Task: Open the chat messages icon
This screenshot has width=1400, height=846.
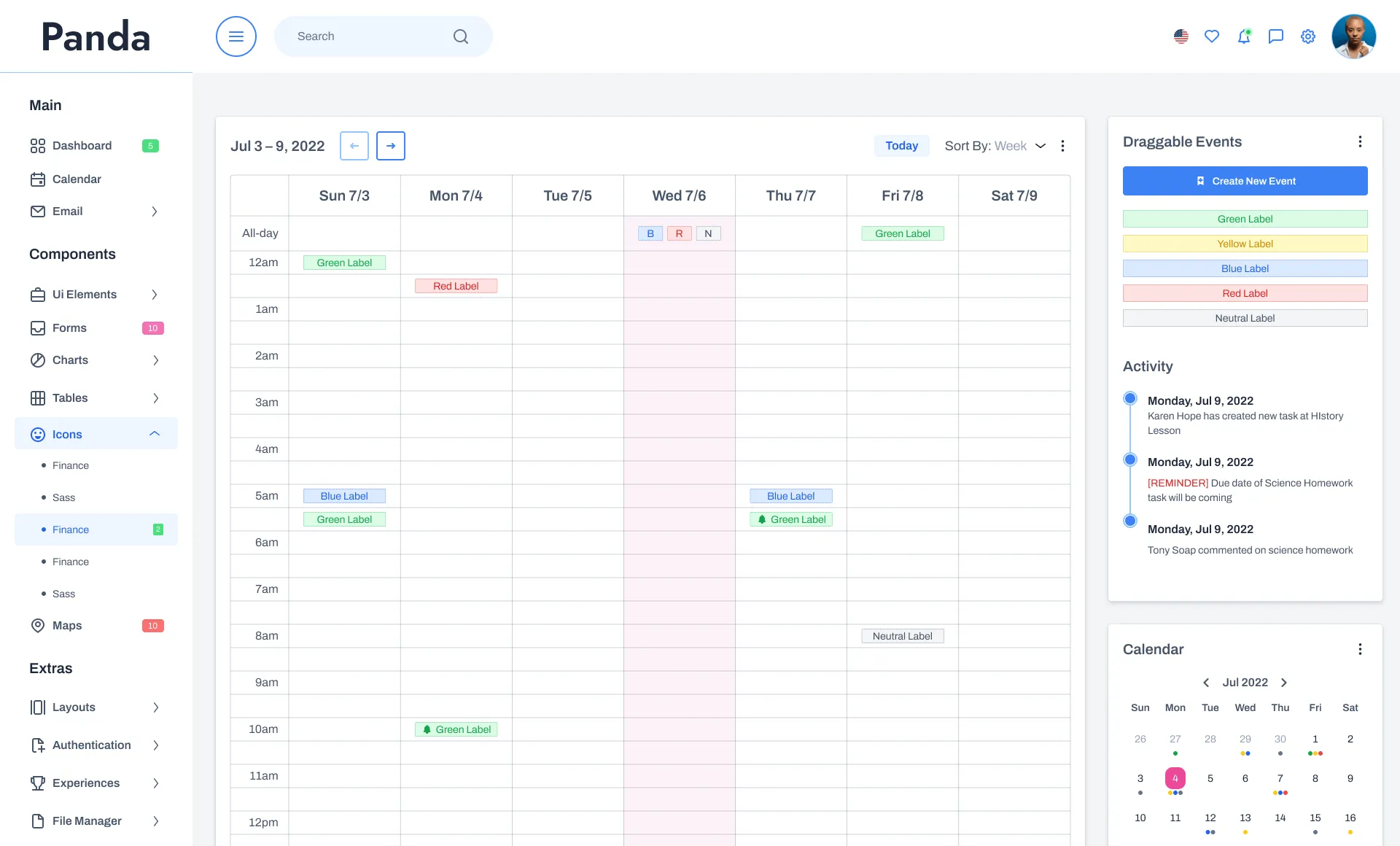Action: coord(1276,36)
